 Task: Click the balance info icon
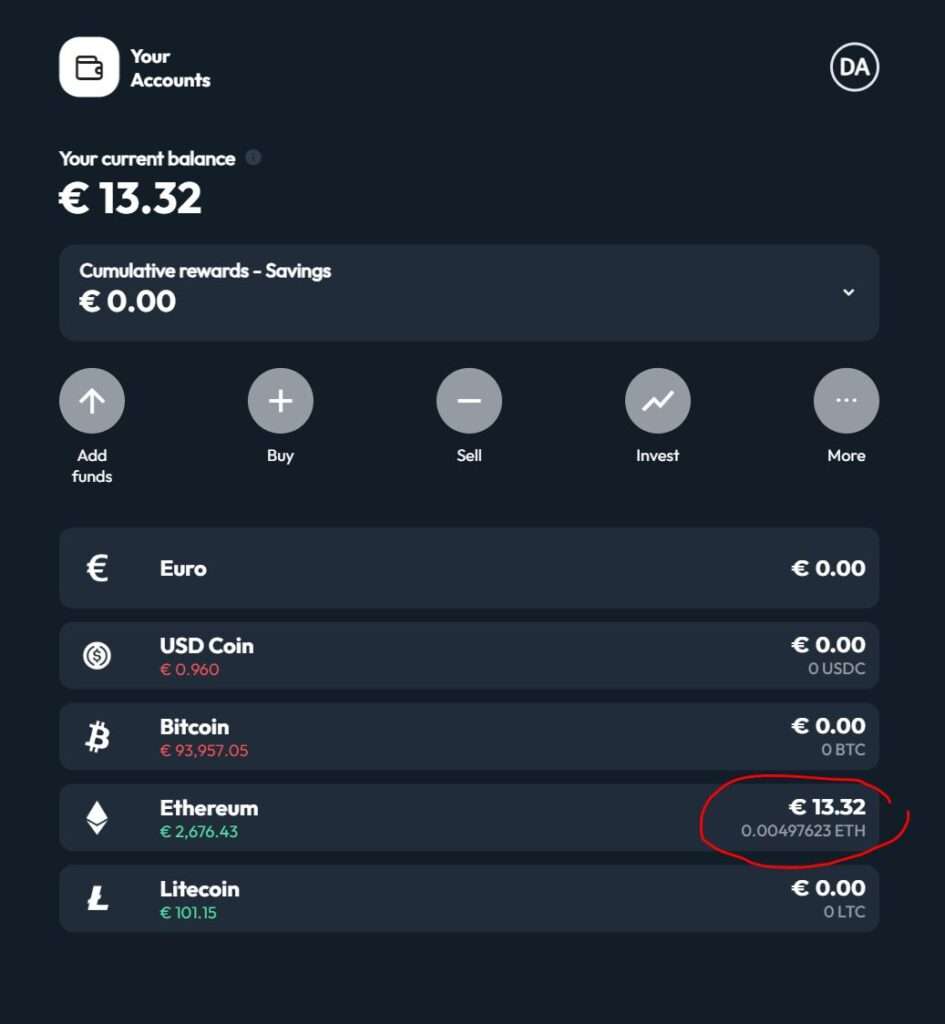253,157
